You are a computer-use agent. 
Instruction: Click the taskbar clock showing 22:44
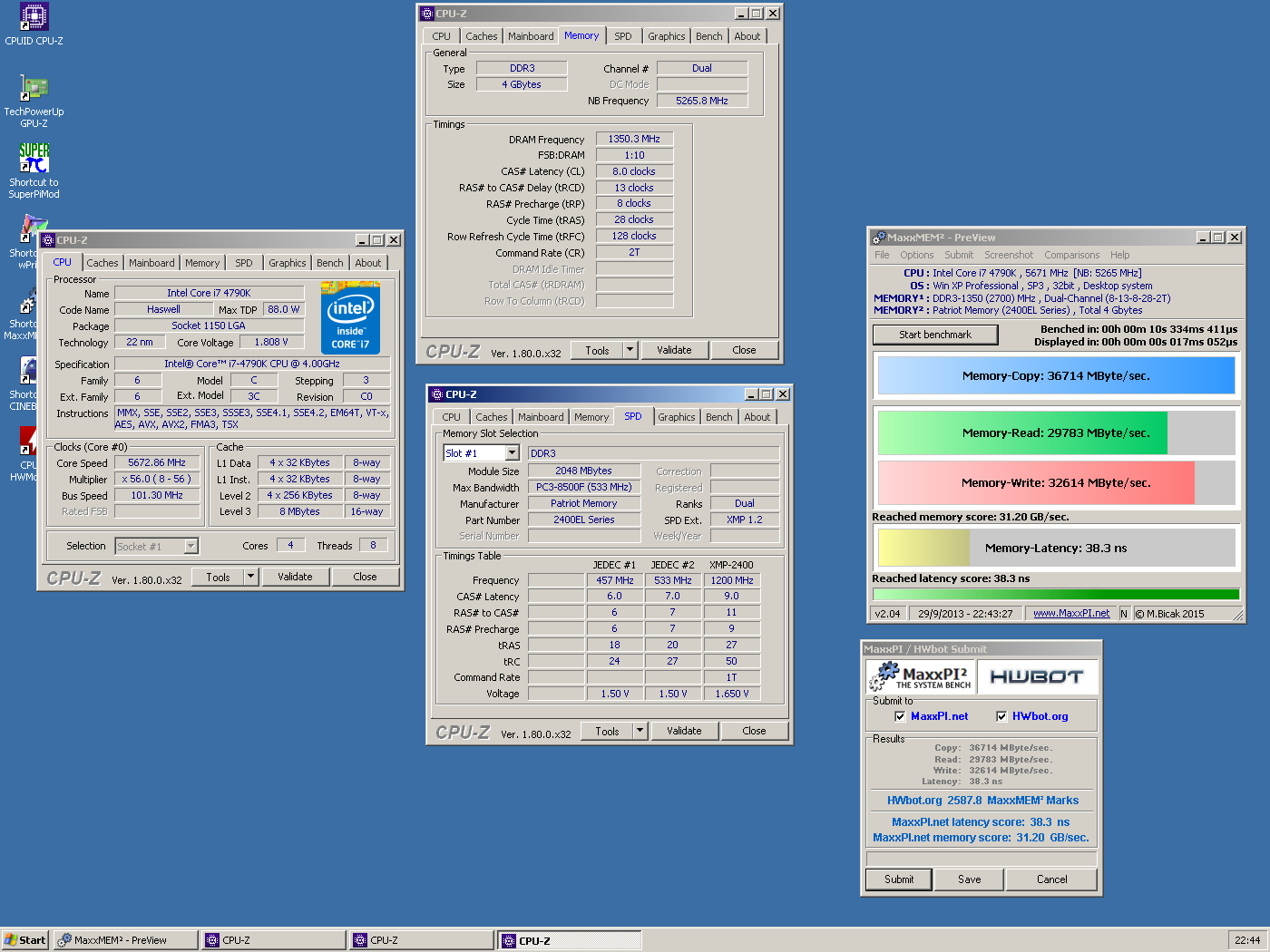click(1247, 940)
